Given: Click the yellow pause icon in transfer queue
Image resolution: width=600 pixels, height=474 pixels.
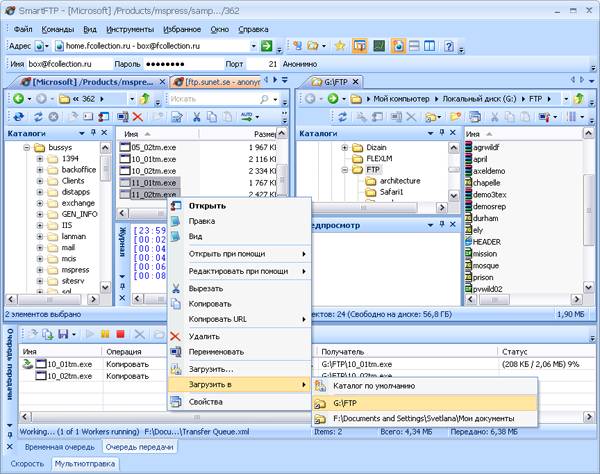Looking at the screenshot, I should [x=105, y=334].
